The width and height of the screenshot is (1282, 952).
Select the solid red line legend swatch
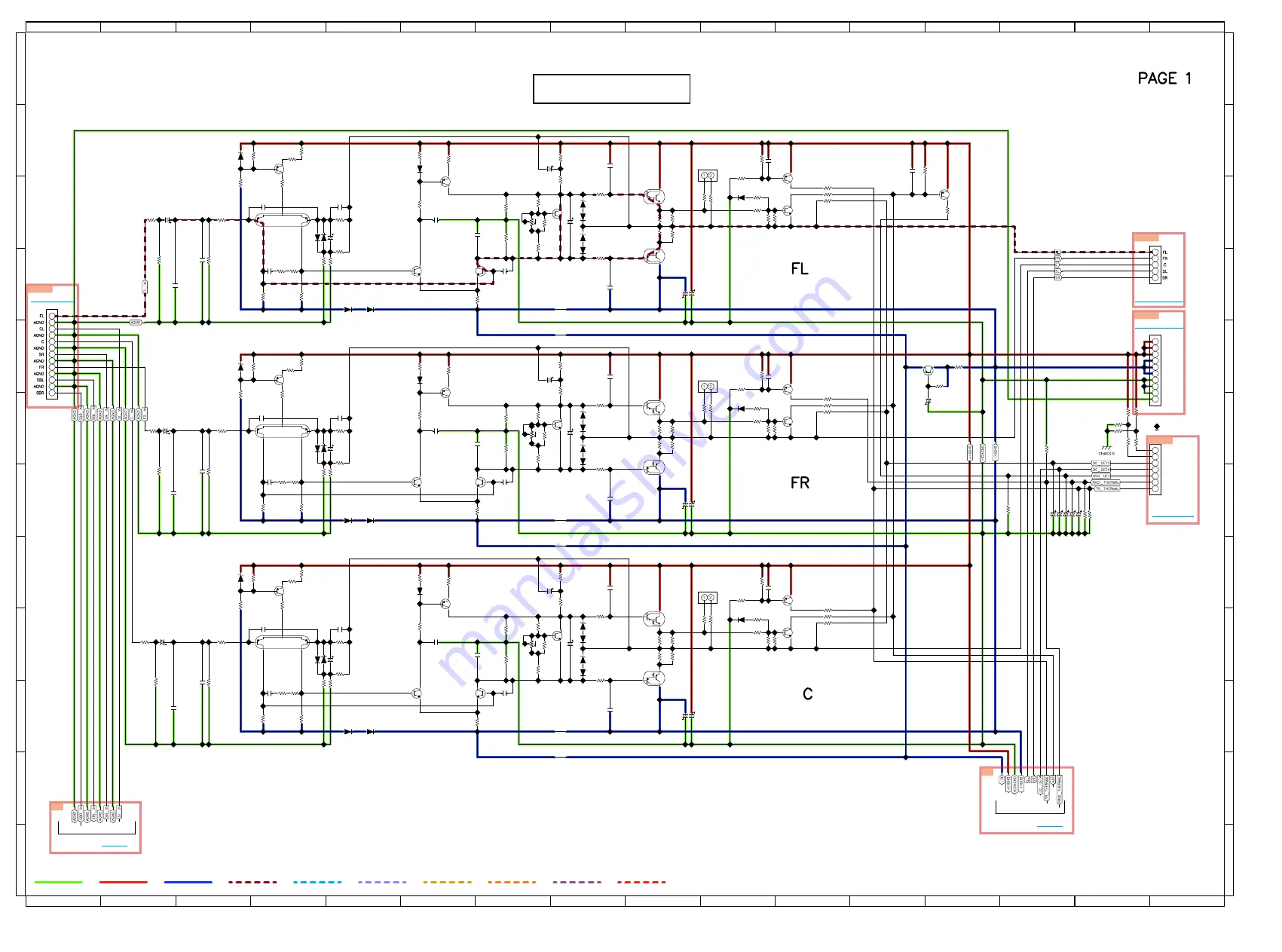124,882
